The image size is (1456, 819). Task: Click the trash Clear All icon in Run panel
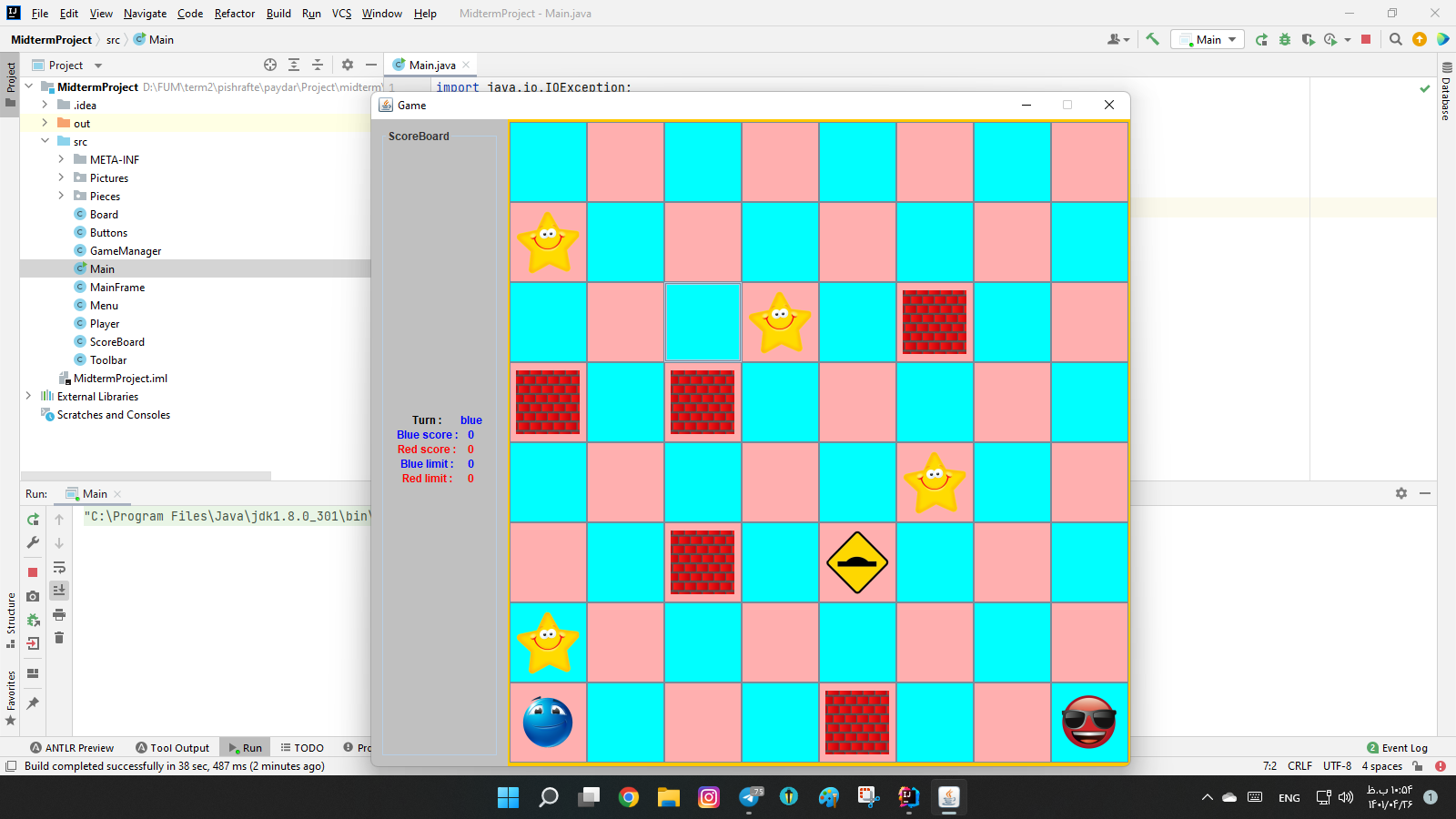[59, 638]
